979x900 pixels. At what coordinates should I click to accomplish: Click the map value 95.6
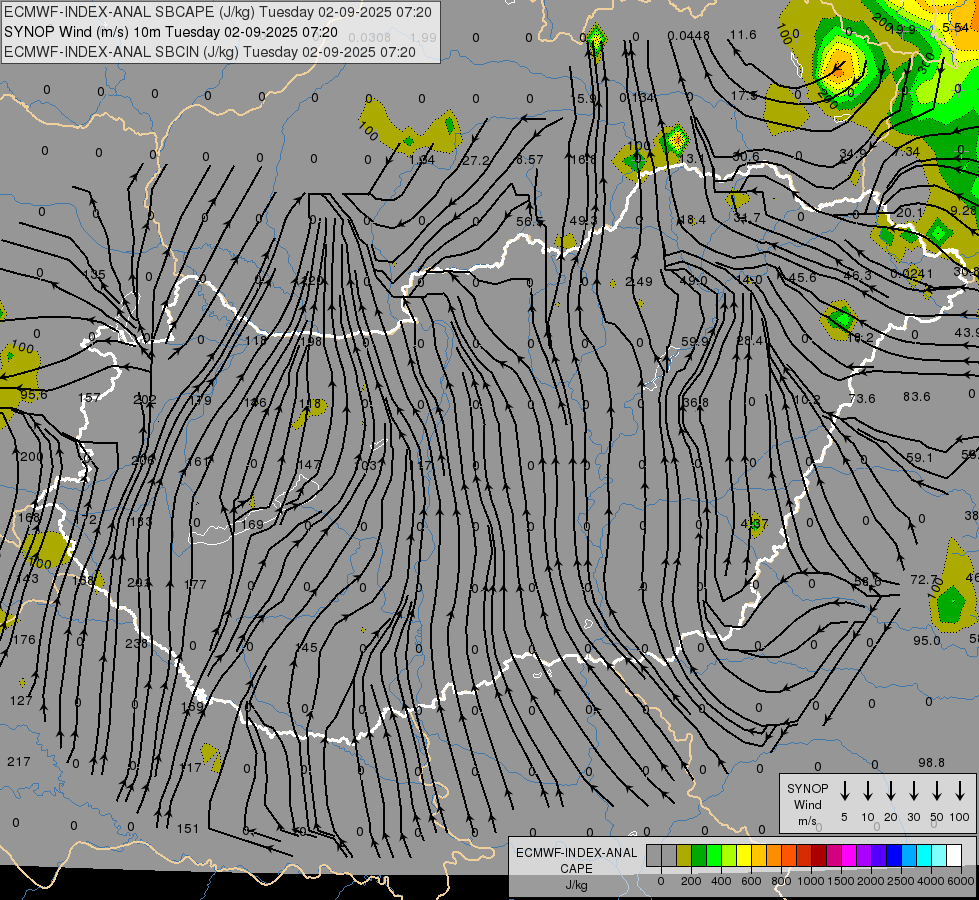(x=34, y=395)
